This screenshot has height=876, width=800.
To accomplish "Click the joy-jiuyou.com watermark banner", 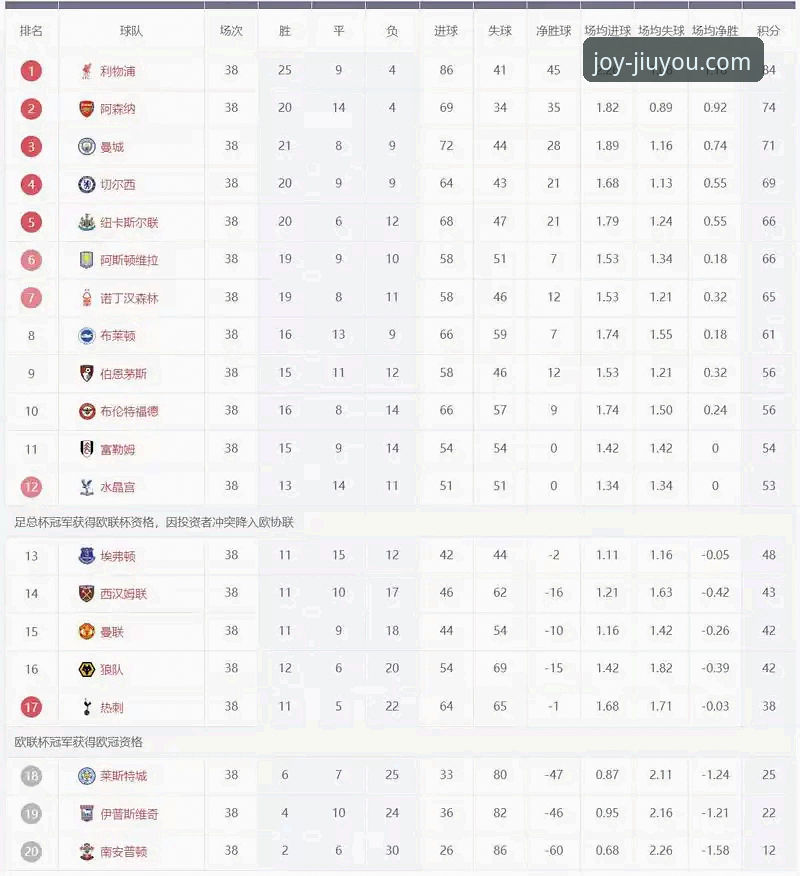I will (673, 60).
